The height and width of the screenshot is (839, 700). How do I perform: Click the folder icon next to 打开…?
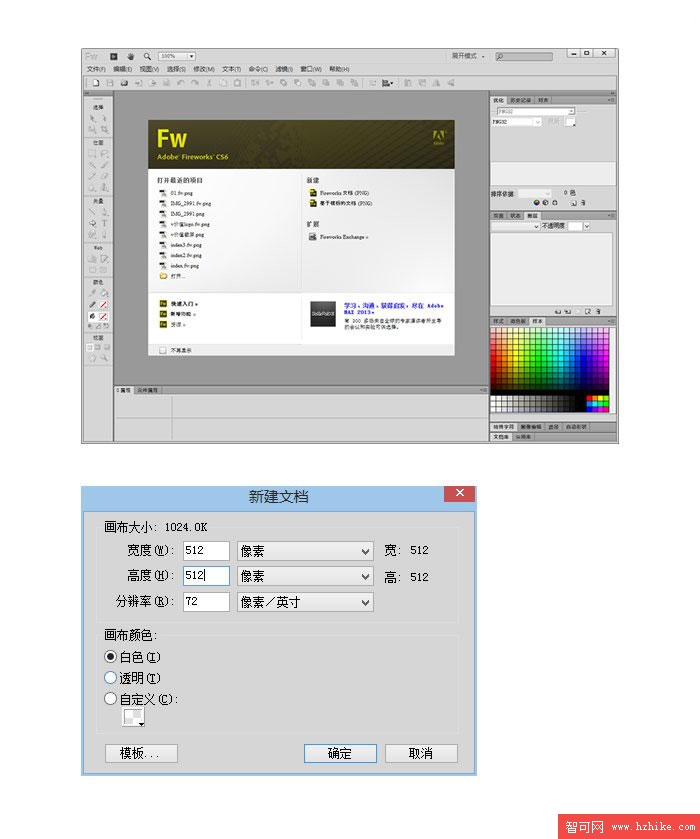pos(163,276)
